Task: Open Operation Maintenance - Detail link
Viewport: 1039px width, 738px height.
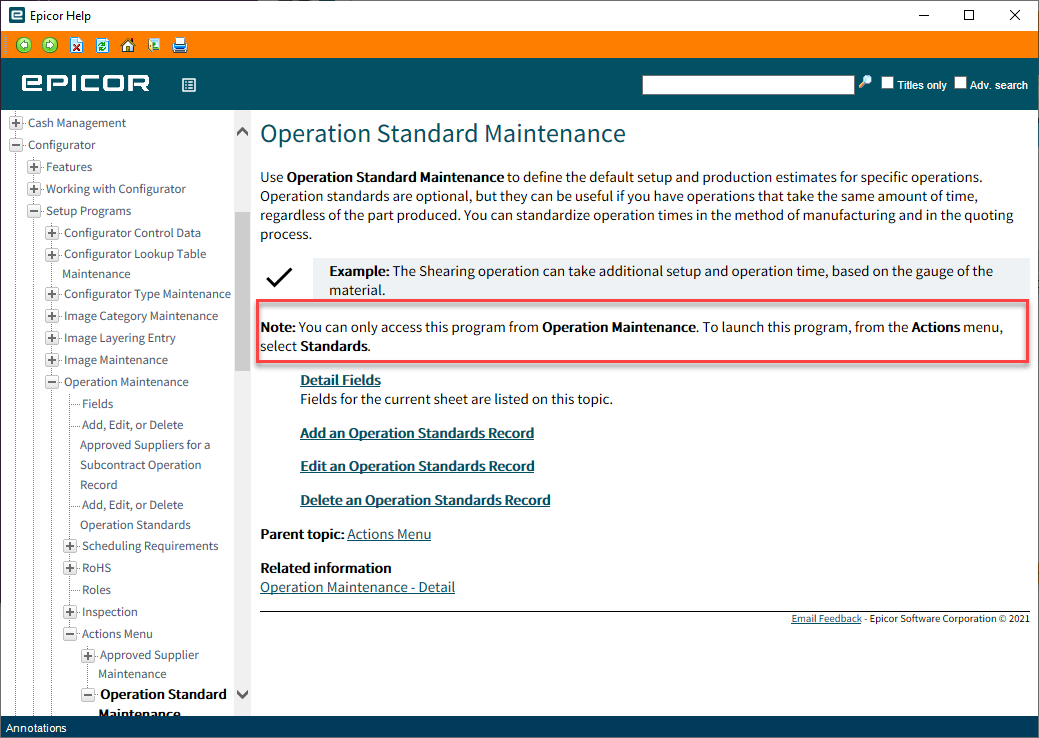Action: 357,588
